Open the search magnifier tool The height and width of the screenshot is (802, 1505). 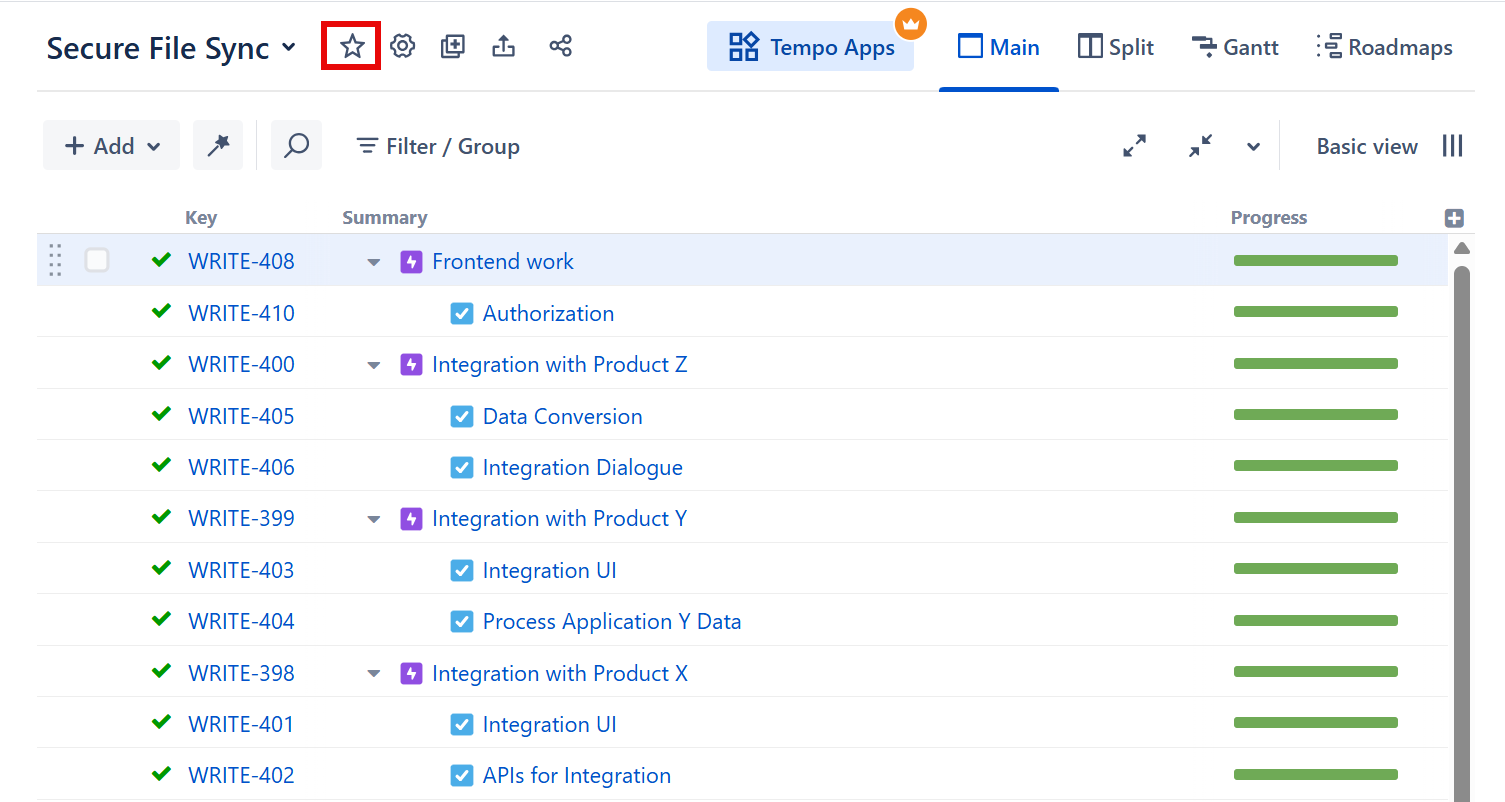[x=296, y=146]
